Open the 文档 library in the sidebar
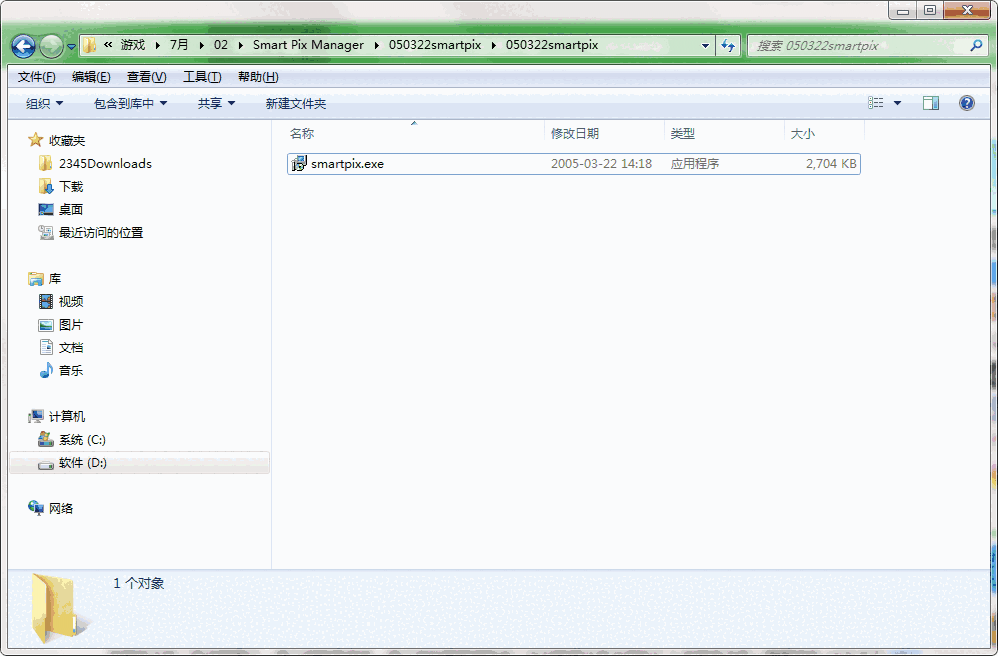The width and height of the screenshot is (998, 656). pyautogui.click(x=70, y=347)
